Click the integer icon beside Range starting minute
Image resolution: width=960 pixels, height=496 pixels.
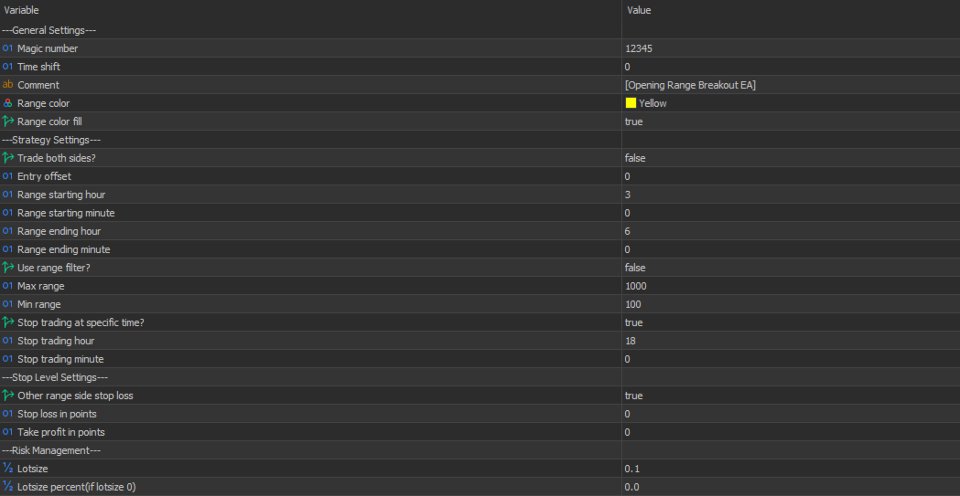(x=7, y=212)
